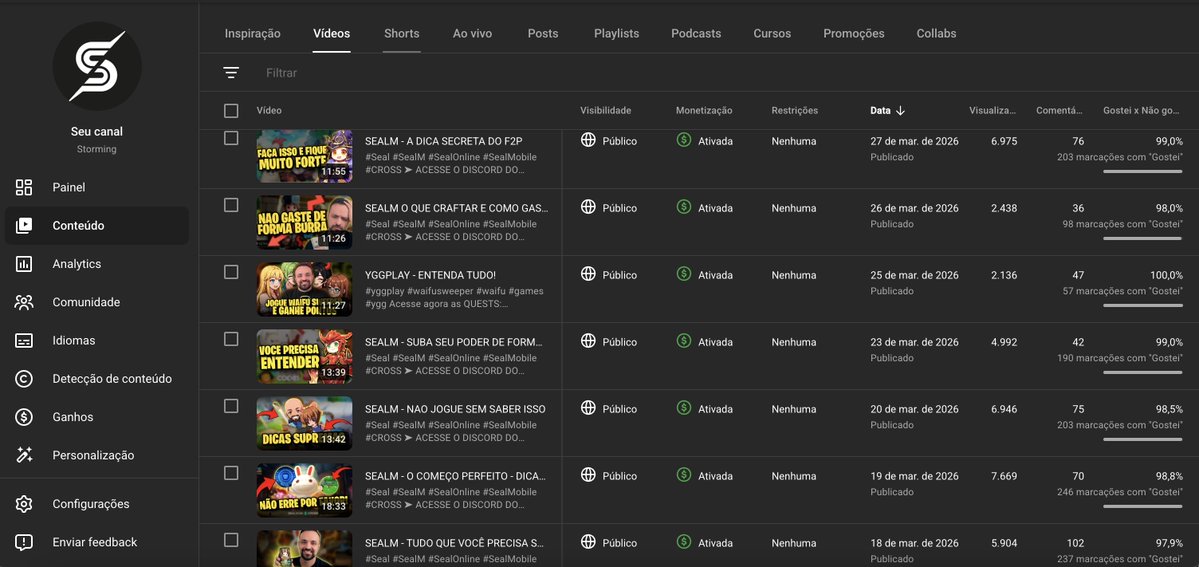Open the Analytics chart icon
1199x567 pixels.
(24, 264)
